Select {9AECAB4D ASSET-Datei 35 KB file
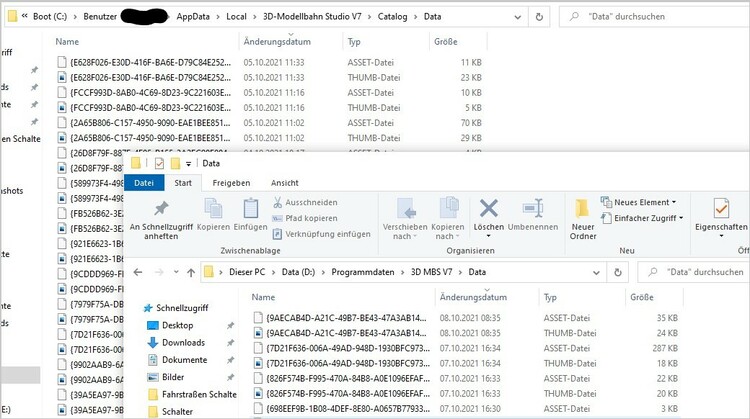750x419 pixels. (x=465, y=318)
